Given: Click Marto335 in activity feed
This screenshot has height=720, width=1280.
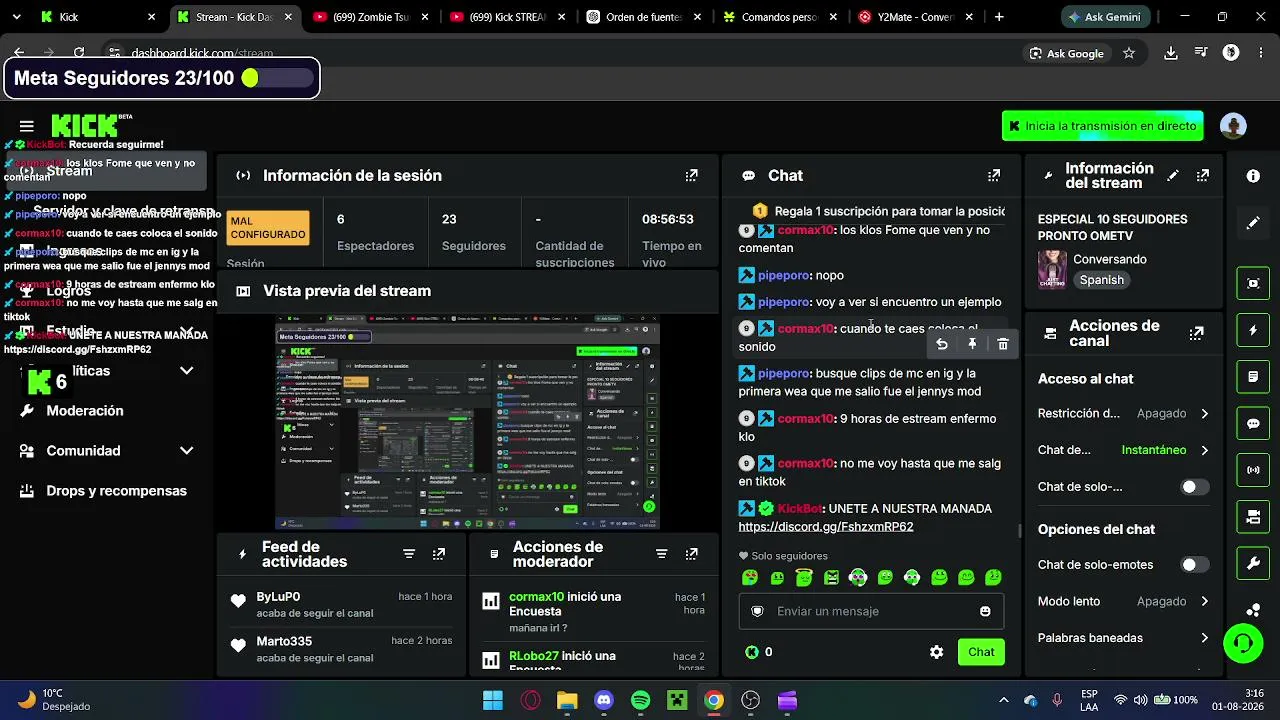Looking at the screenshot, I should [284, 641].
